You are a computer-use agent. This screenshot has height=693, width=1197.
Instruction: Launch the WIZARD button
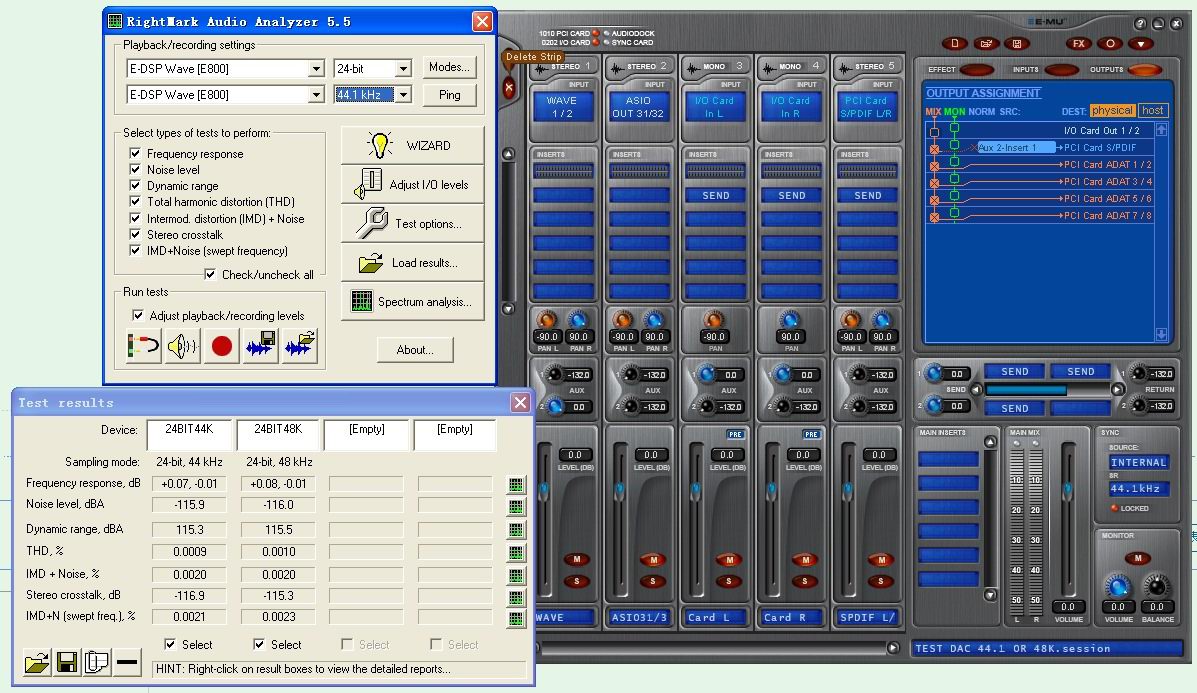412,145
